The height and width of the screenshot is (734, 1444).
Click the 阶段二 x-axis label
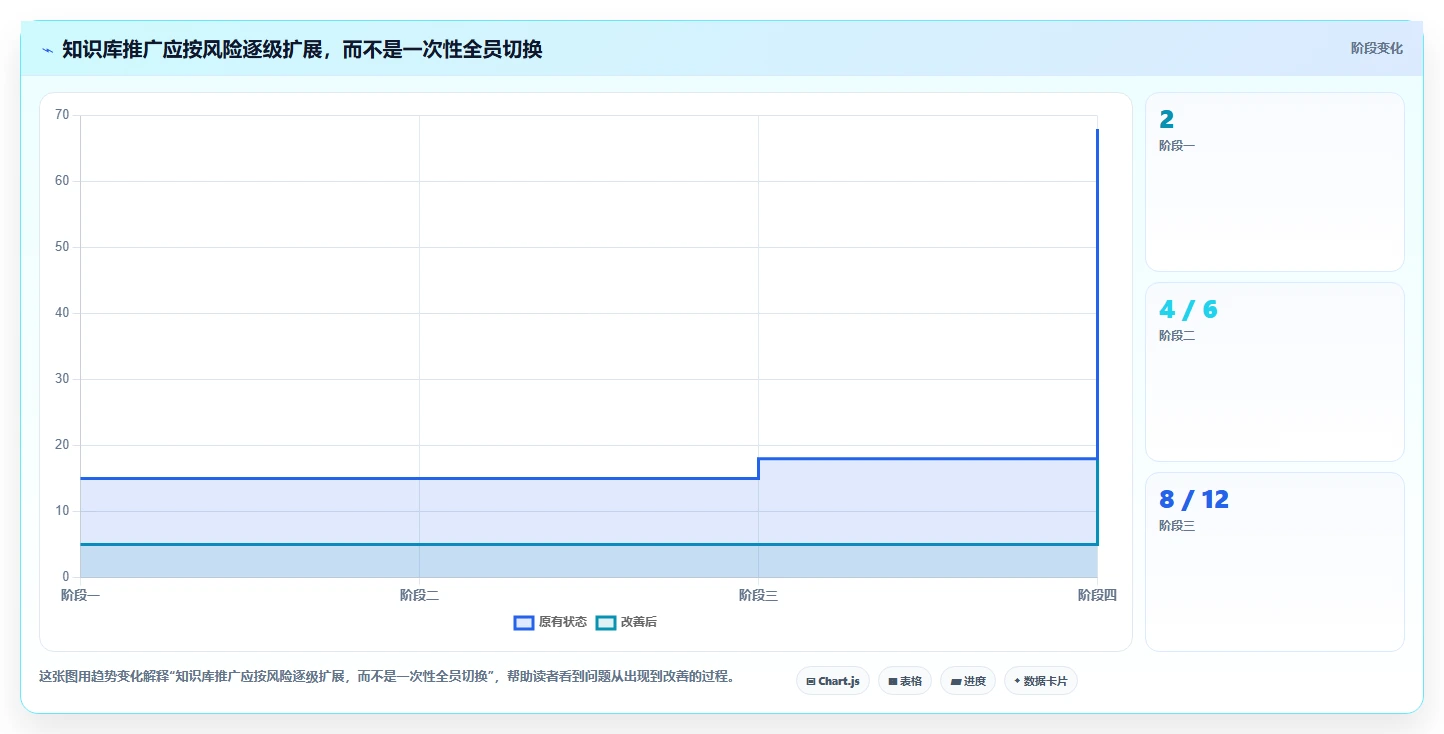click(419, 595)
